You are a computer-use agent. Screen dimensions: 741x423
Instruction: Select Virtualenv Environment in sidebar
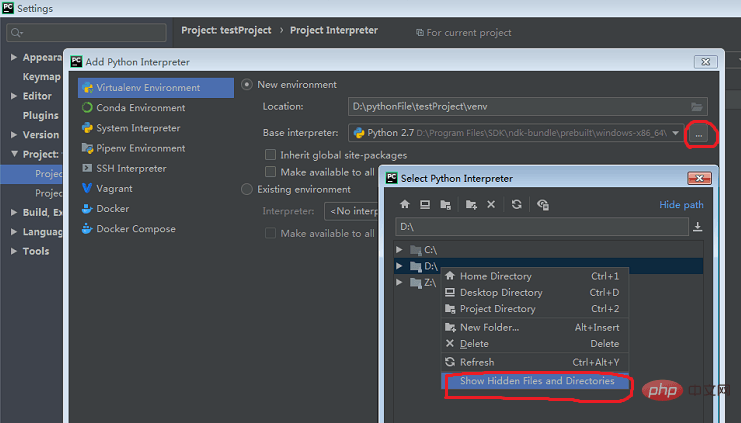pos(156,88)
